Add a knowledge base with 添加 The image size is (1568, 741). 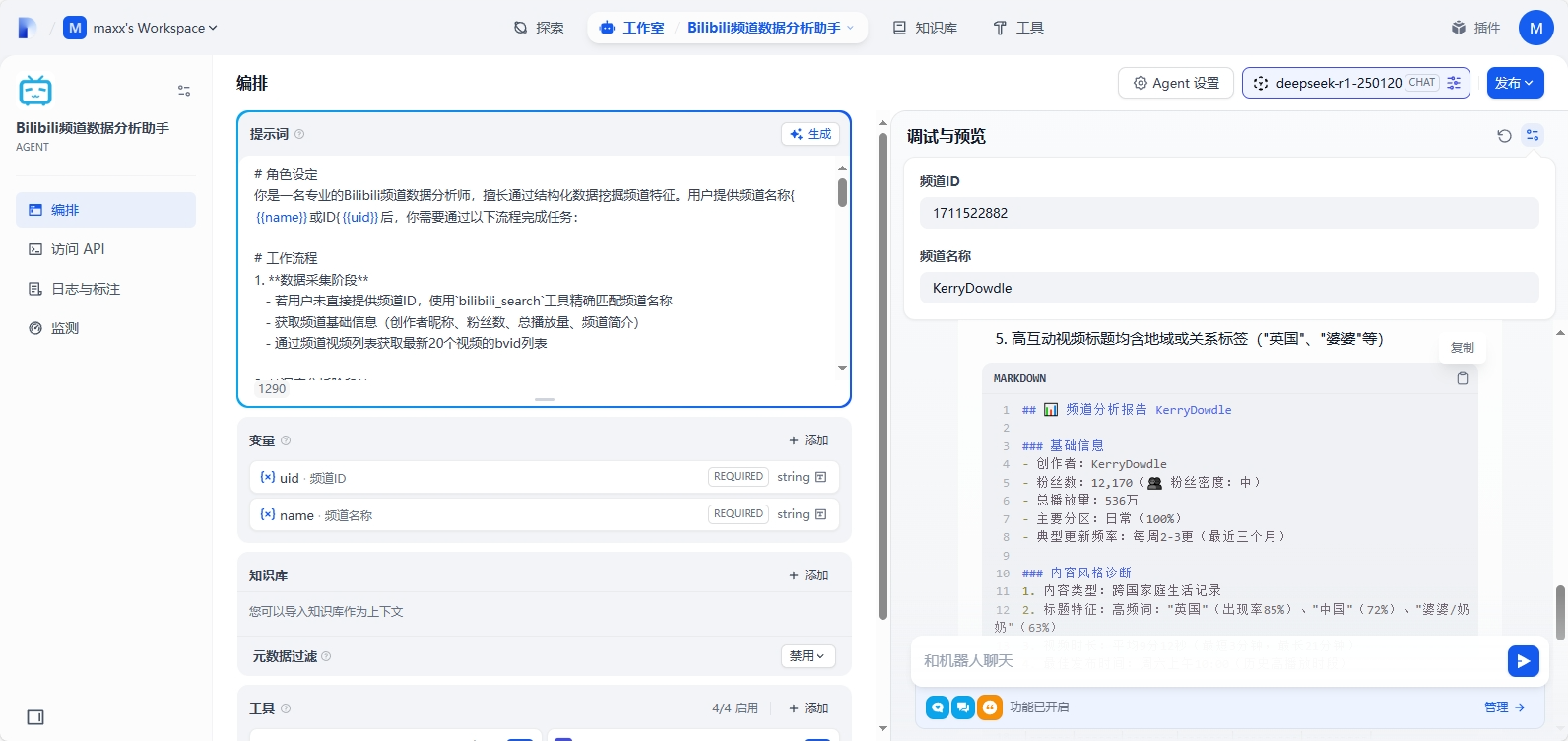pos(809,575)
